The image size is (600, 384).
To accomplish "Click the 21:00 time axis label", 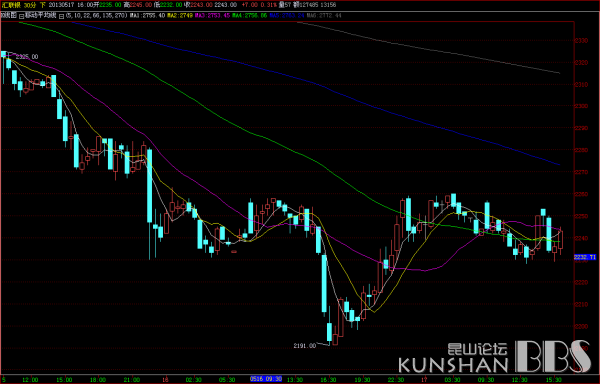I will 132,379.
